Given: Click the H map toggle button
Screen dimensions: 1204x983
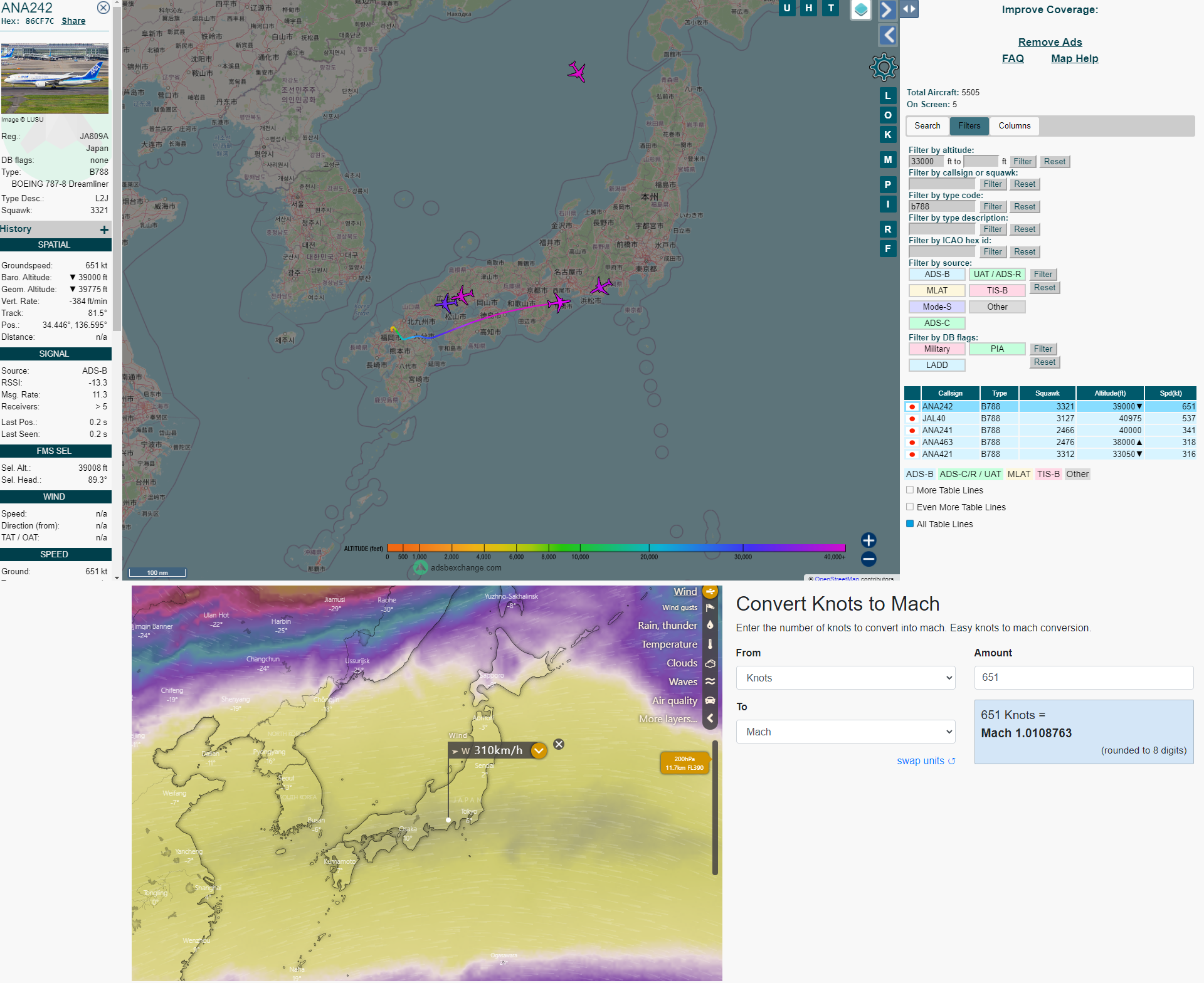Looking at the screenshot, I should coord(809,8).
